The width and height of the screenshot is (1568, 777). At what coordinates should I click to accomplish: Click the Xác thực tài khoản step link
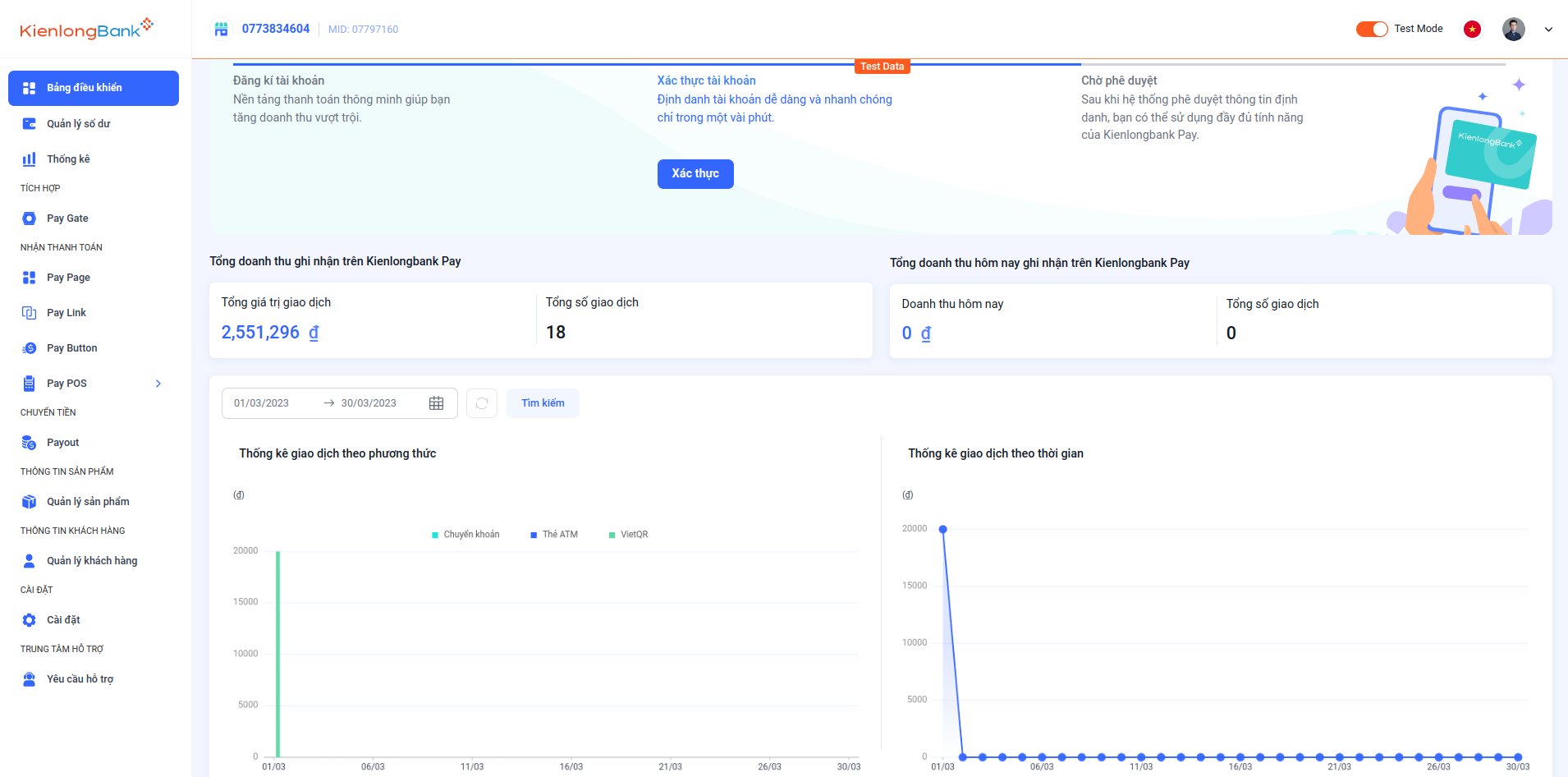click(706, 80)
